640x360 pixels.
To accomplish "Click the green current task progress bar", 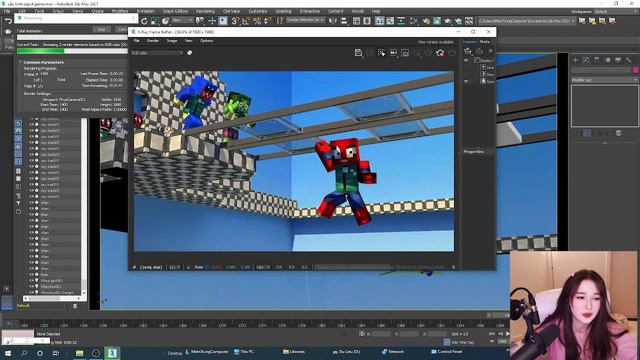I will click(x=41, y=51).
